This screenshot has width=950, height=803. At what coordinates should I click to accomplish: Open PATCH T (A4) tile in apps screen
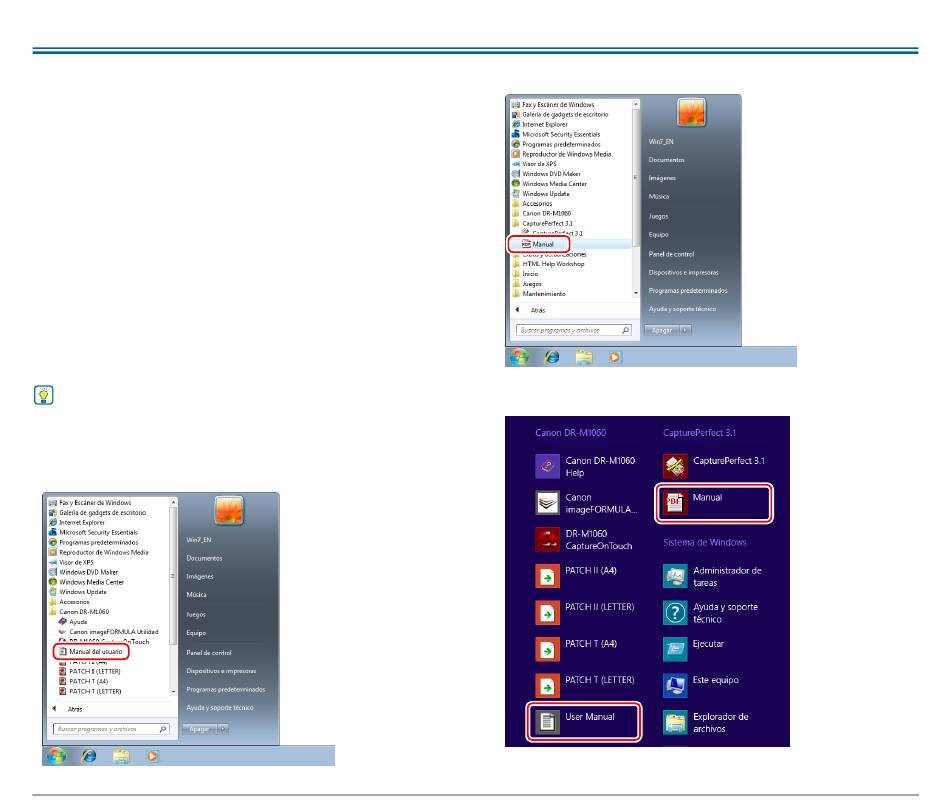point(577,648)
